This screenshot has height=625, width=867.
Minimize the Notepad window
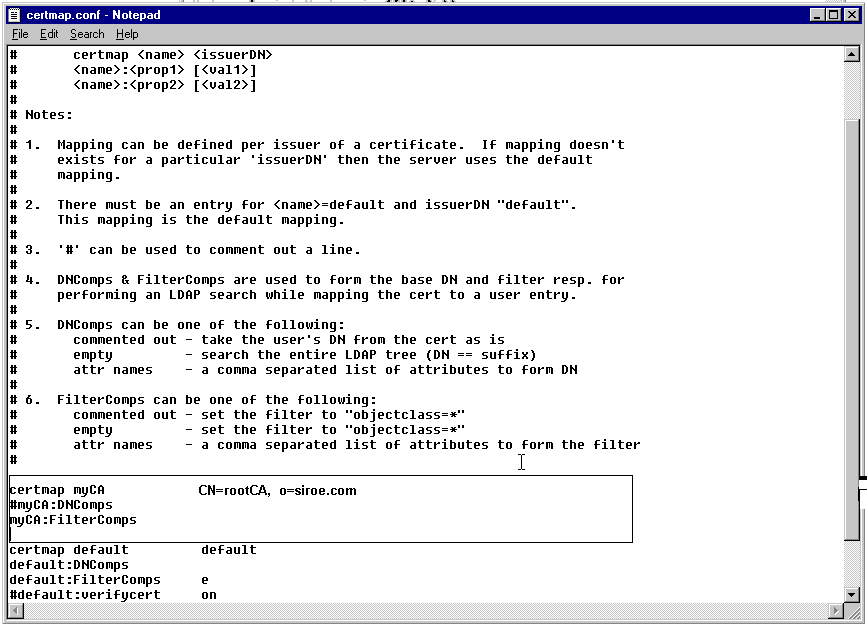817,15
